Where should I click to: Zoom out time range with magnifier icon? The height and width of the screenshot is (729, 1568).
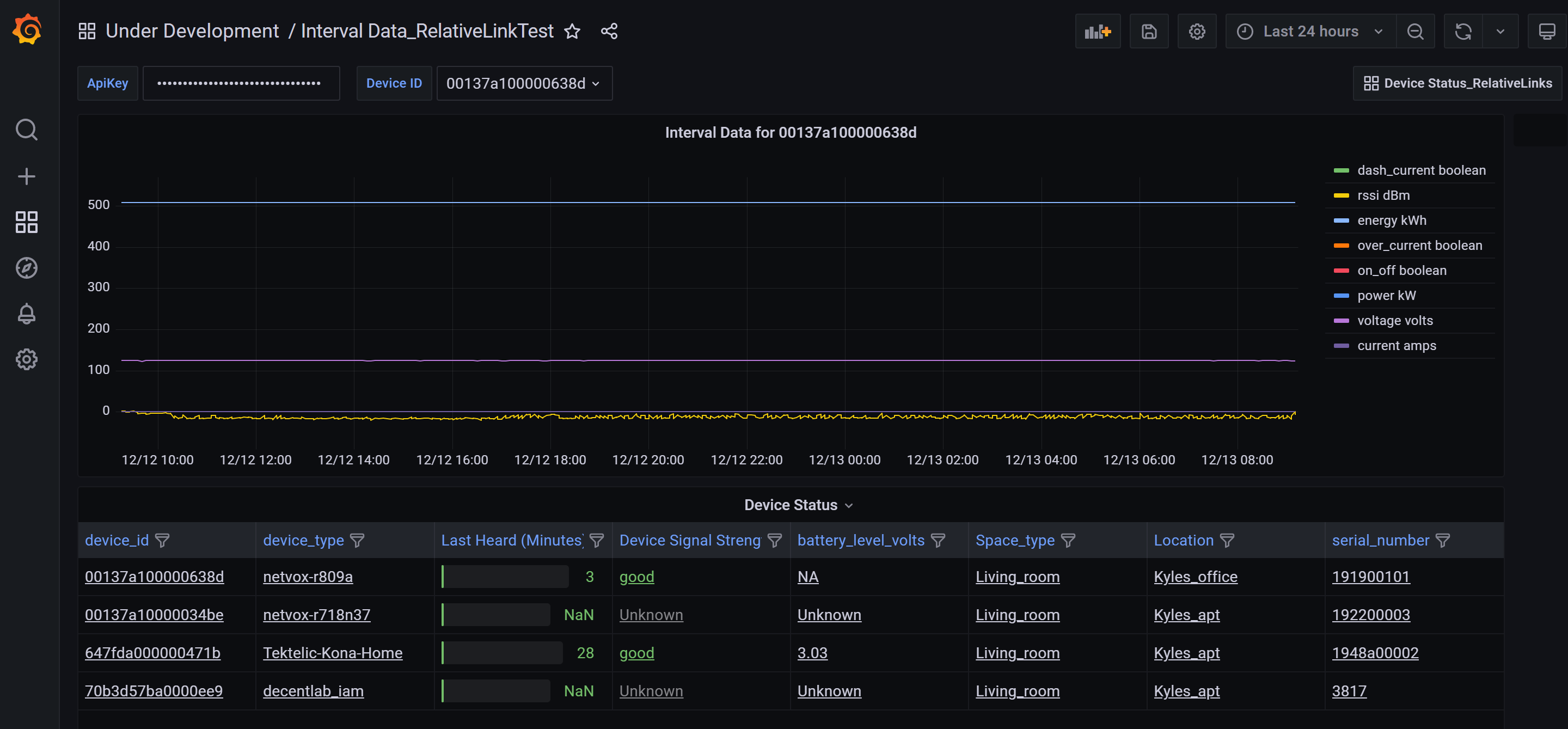pyautogui.click(x=1414, y=32)
